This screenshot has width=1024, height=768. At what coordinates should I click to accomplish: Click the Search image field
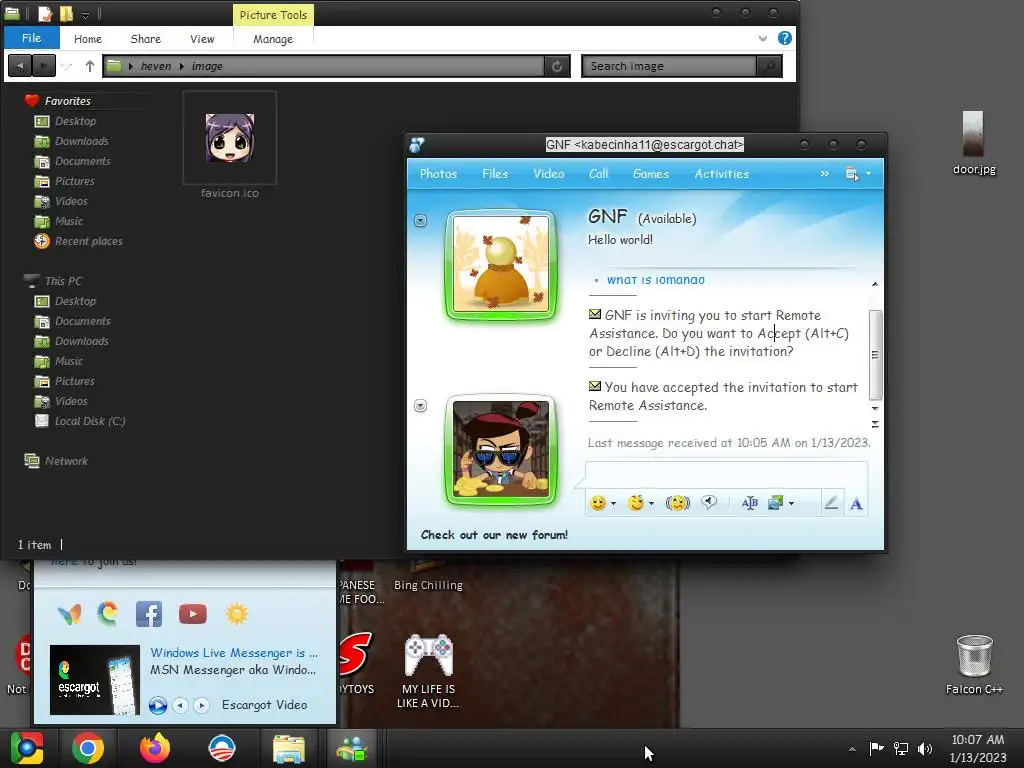pyautogui.click(x=669, y=66)
